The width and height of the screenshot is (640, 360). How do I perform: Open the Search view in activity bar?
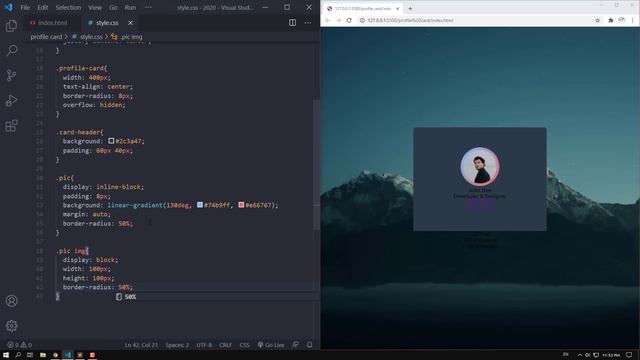click(11, 50)
